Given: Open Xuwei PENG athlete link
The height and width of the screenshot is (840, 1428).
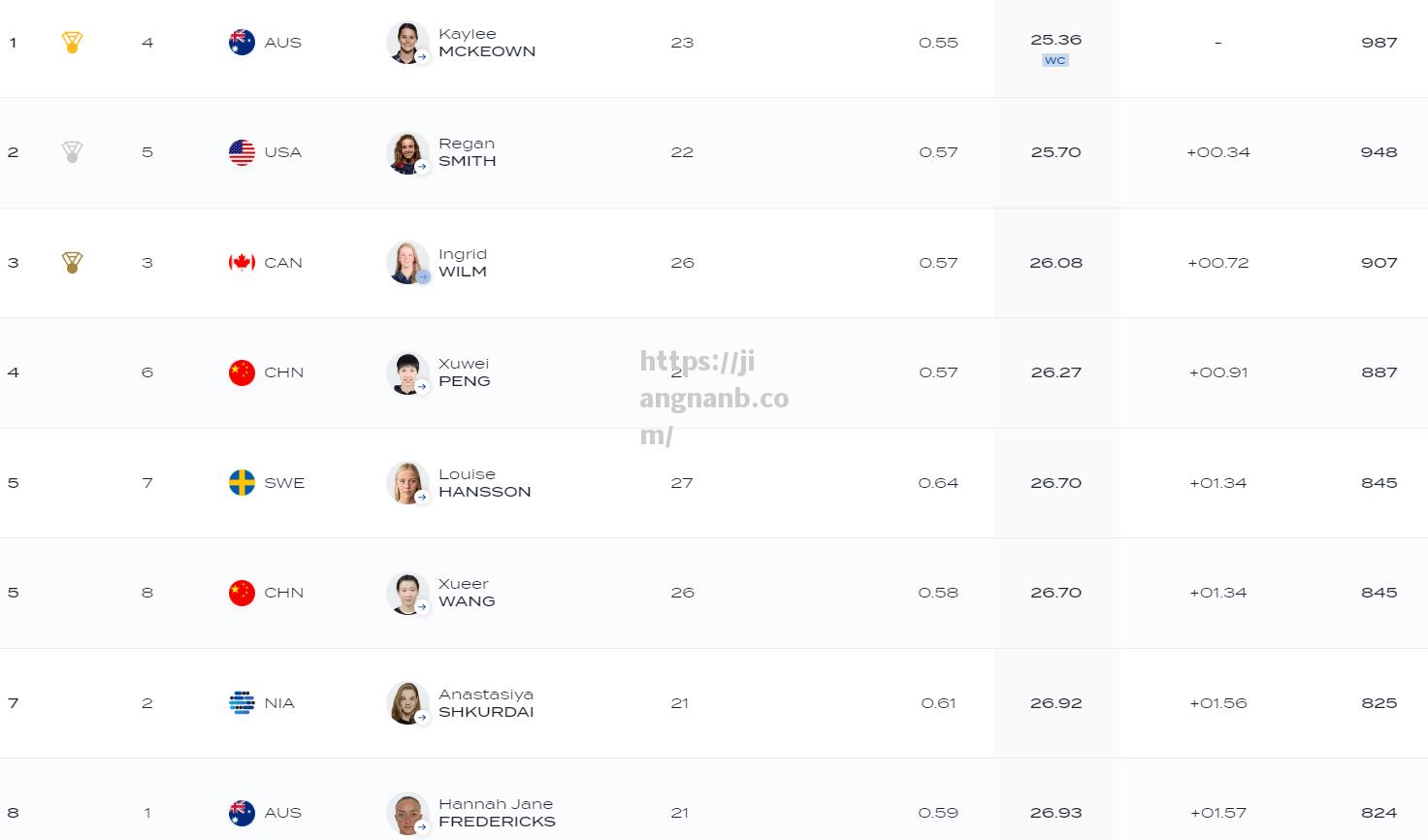Looking at the screenshot, I should coord(465,372).
